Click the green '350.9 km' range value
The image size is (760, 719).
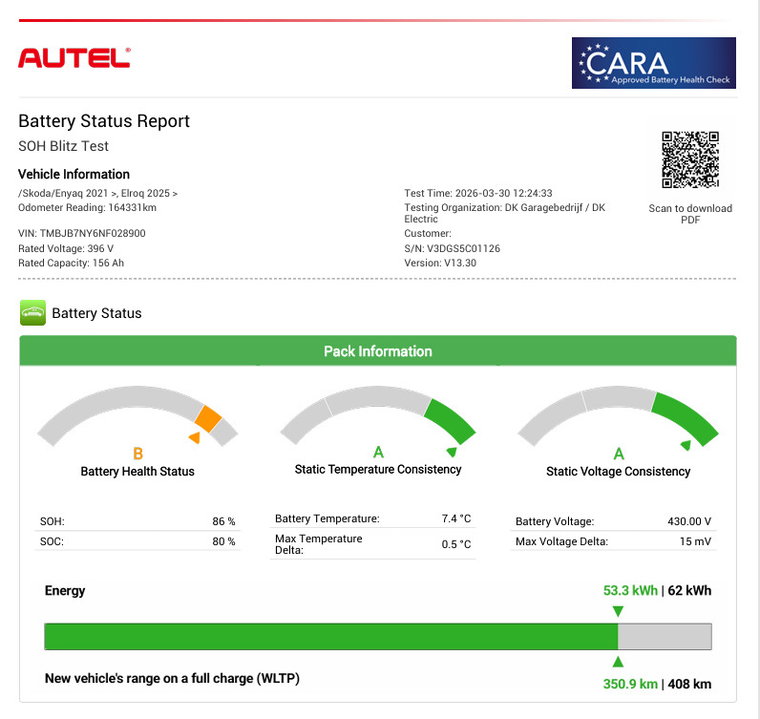coord(630,684)
